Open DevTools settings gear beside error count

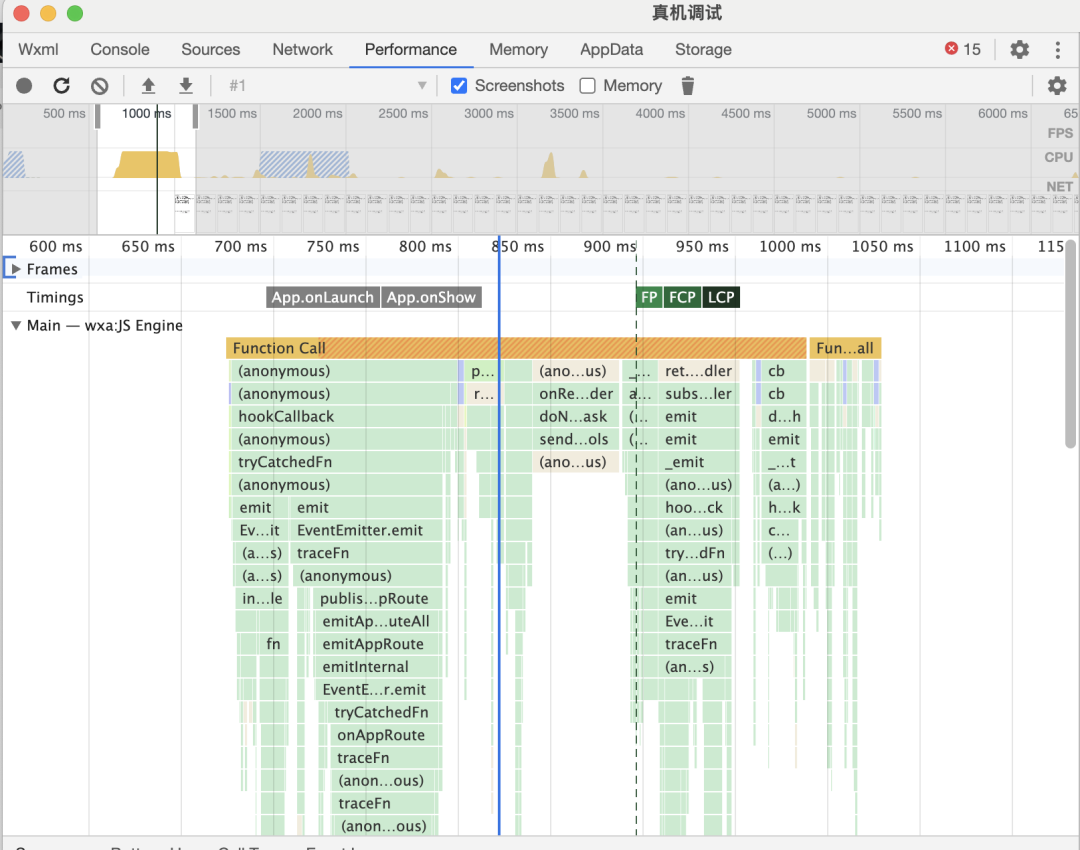coord(1019,50)
